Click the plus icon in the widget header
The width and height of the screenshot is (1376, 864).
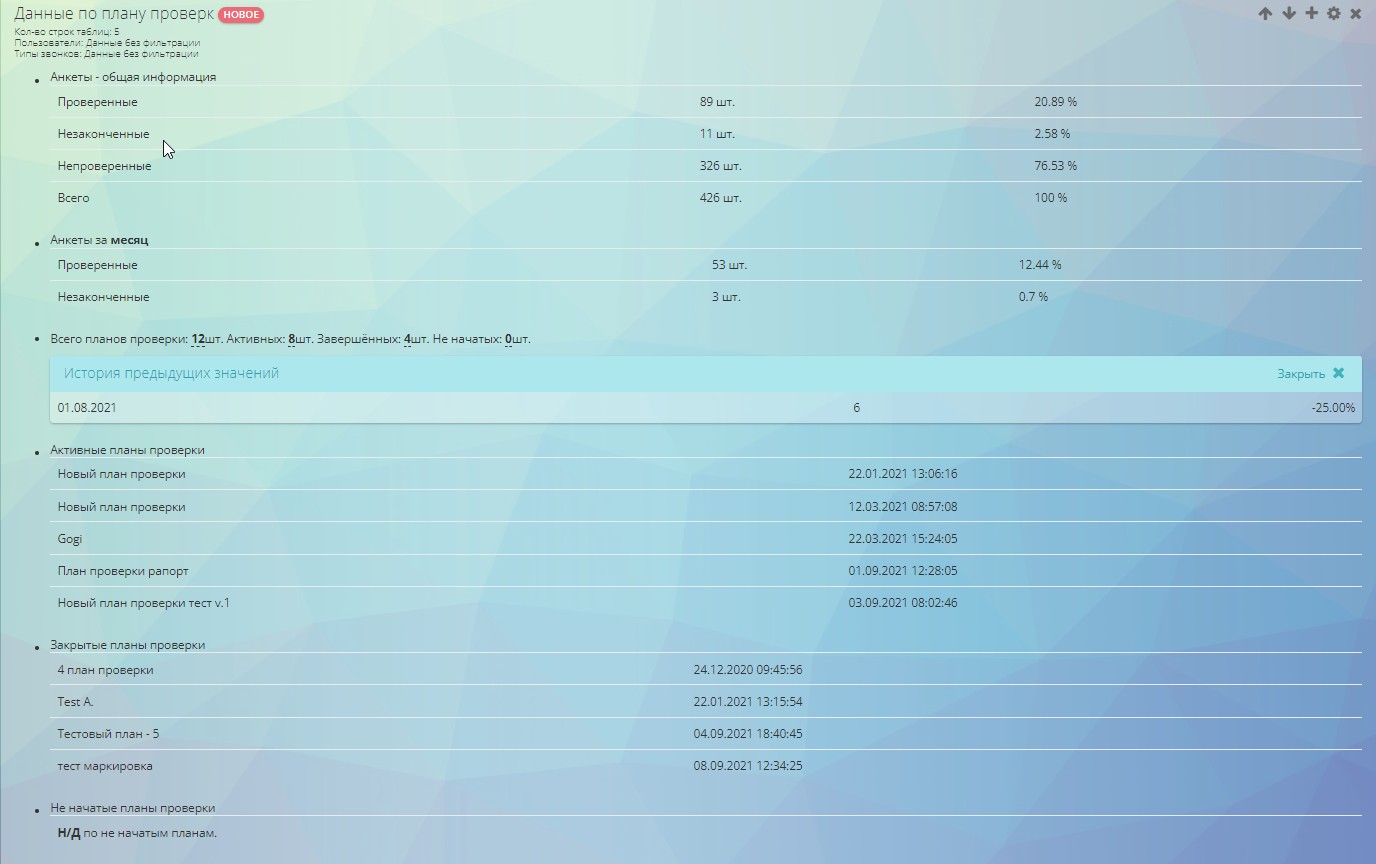click(x=1311, y=14)
